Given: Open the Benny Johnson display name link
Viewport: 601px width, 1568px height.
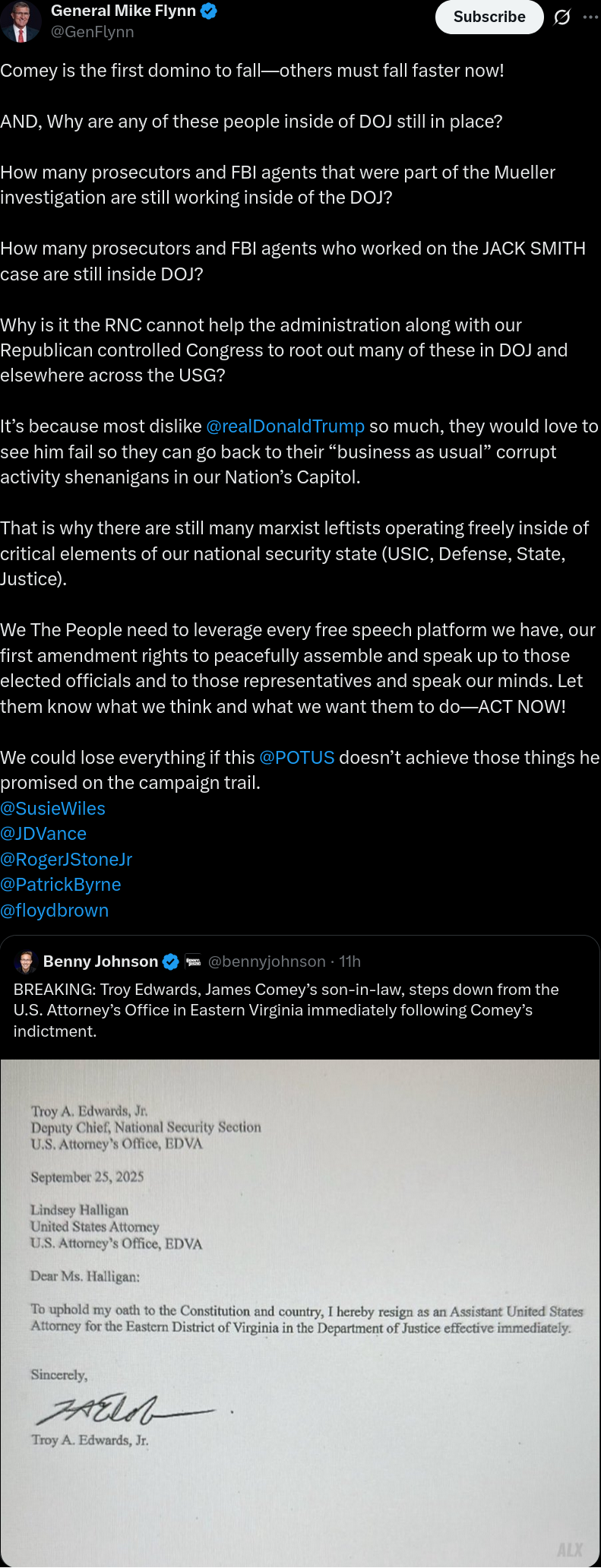Looking at the screenshot, I should (100, 961).
